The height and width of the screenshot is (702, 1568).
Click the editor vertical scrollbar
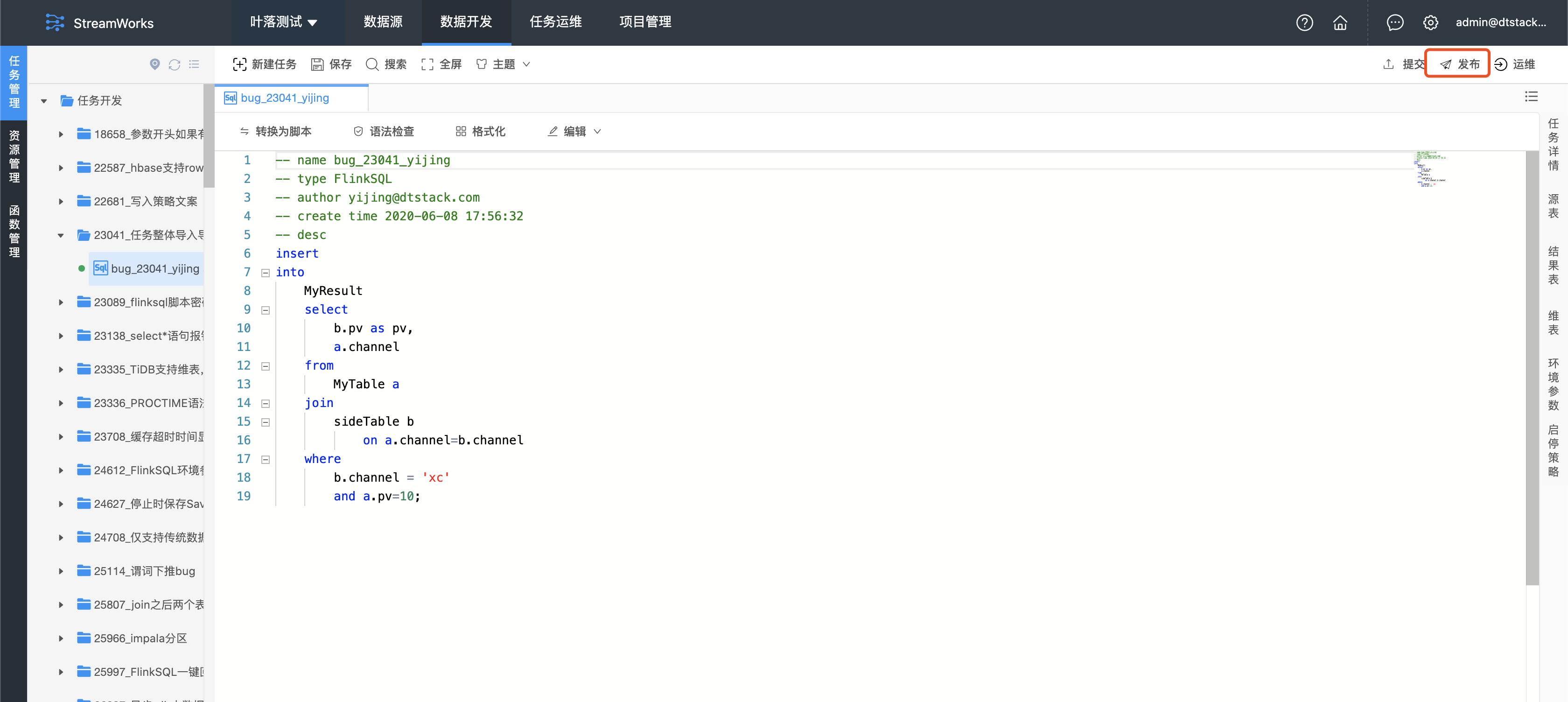coord(1532,367)
